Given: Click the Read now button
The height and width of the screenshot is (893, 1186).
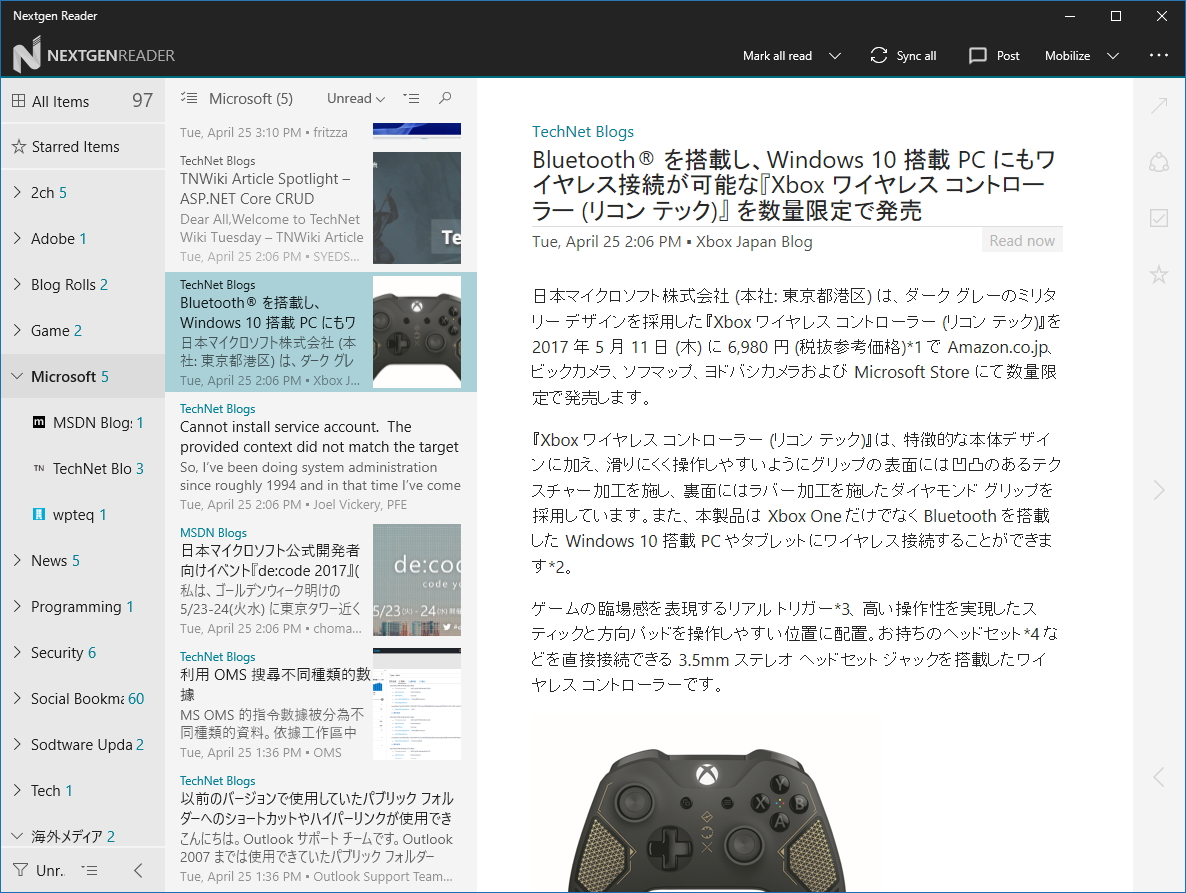Looking at the screenshot, I should [1021, 239].
